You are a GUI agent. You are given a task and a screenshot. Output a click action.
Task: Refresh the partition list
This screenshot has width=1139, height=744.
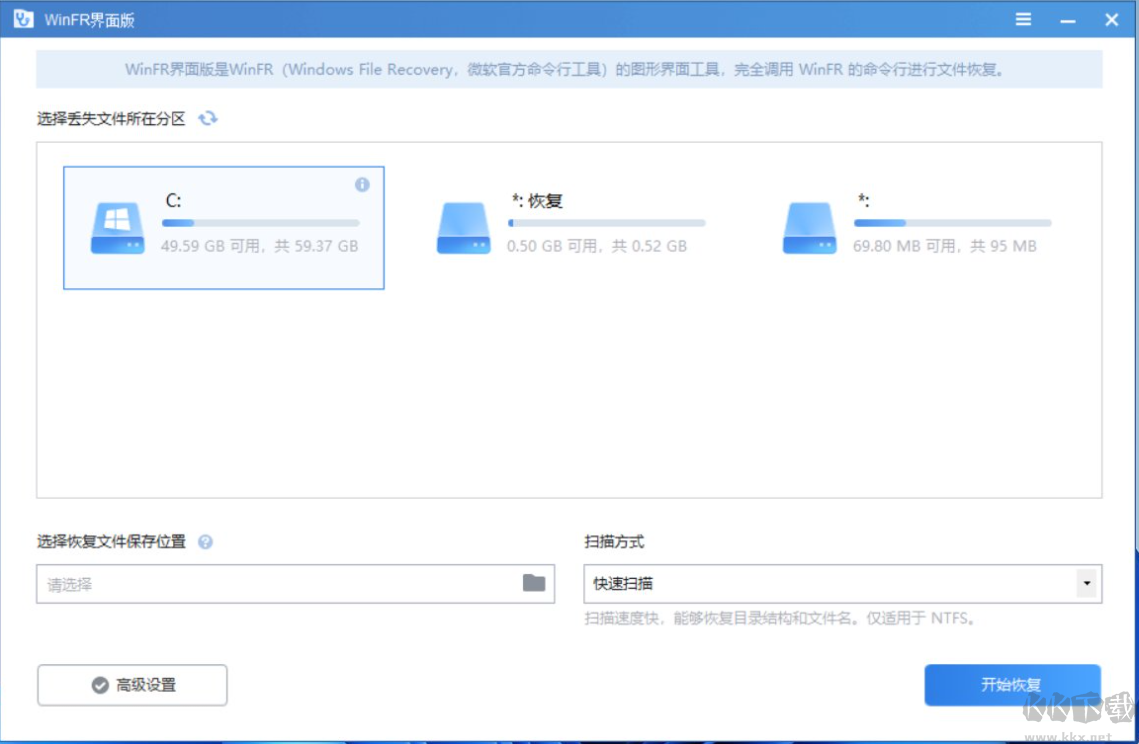[x=207, y=118]
